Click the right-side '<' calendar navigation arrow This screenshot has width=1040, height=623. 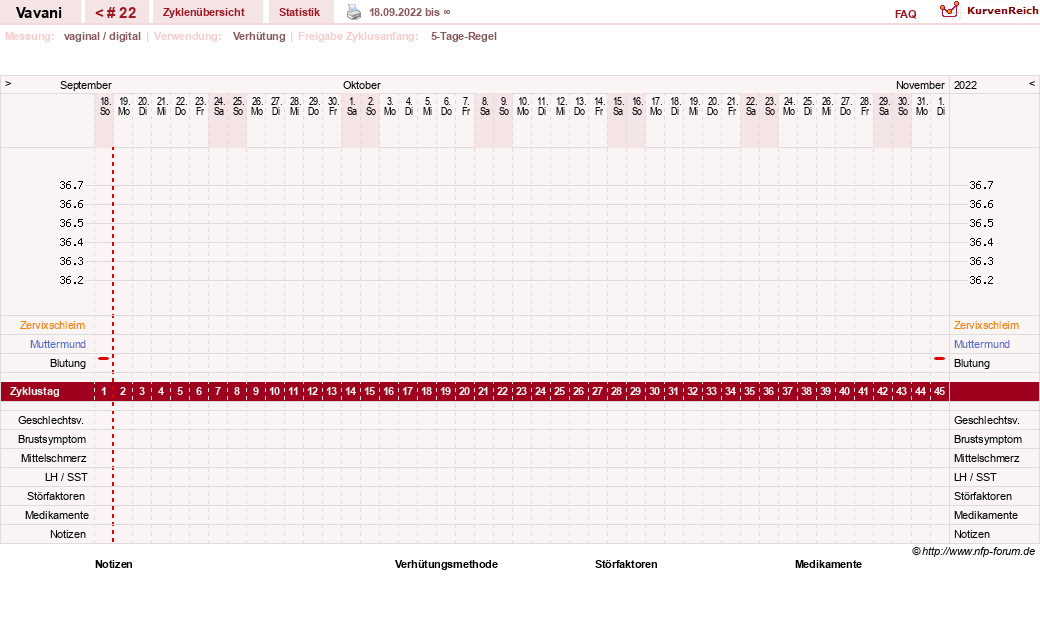coord(1031,84)
